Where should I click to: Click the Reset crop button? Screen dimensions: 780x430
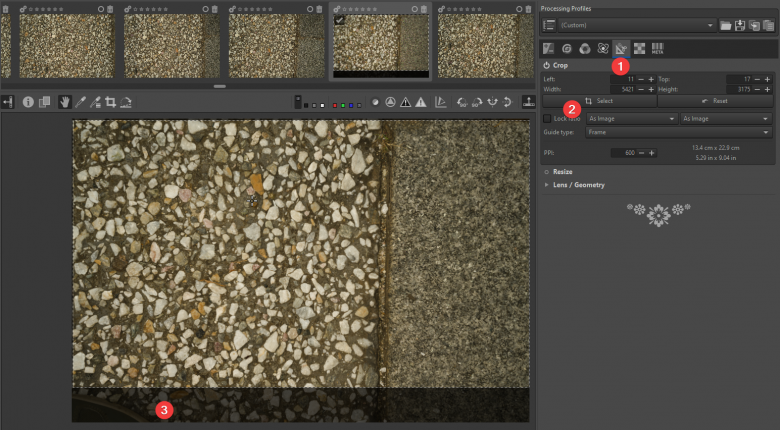[715, 101]
